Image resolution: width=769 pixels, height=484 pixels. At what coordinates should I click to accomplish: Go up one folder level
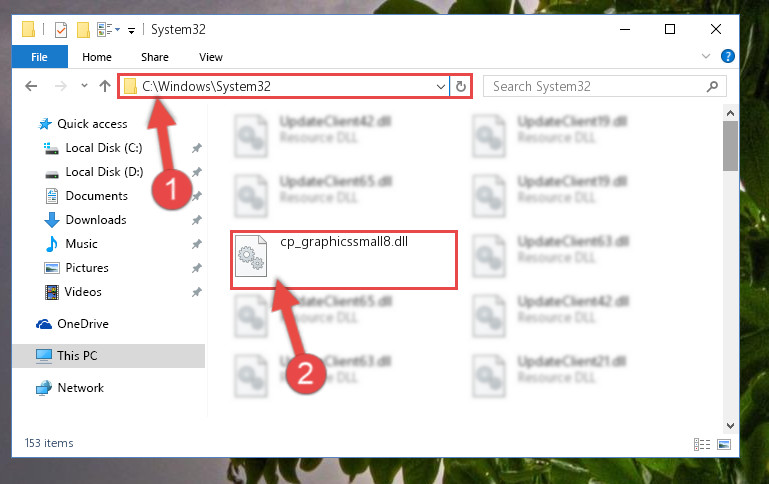[x=104, y=86]
